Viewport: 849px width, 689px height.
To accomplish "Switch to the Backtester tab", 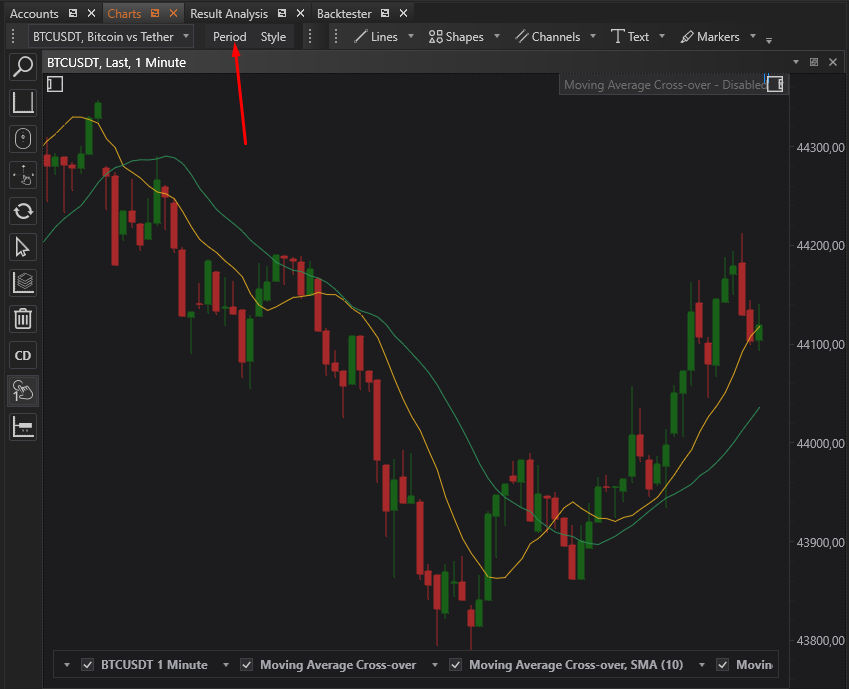I will pos(344,13).
